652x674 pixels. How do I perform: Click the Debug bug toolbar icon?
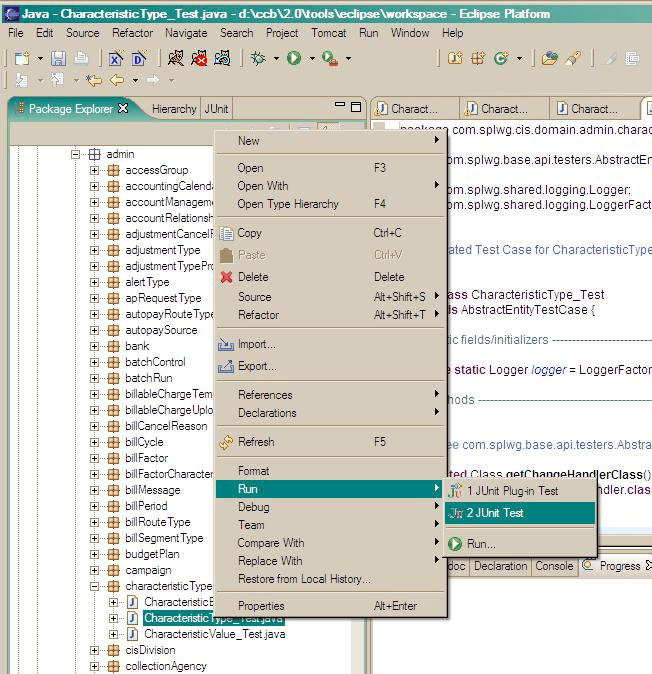(258, 58)
